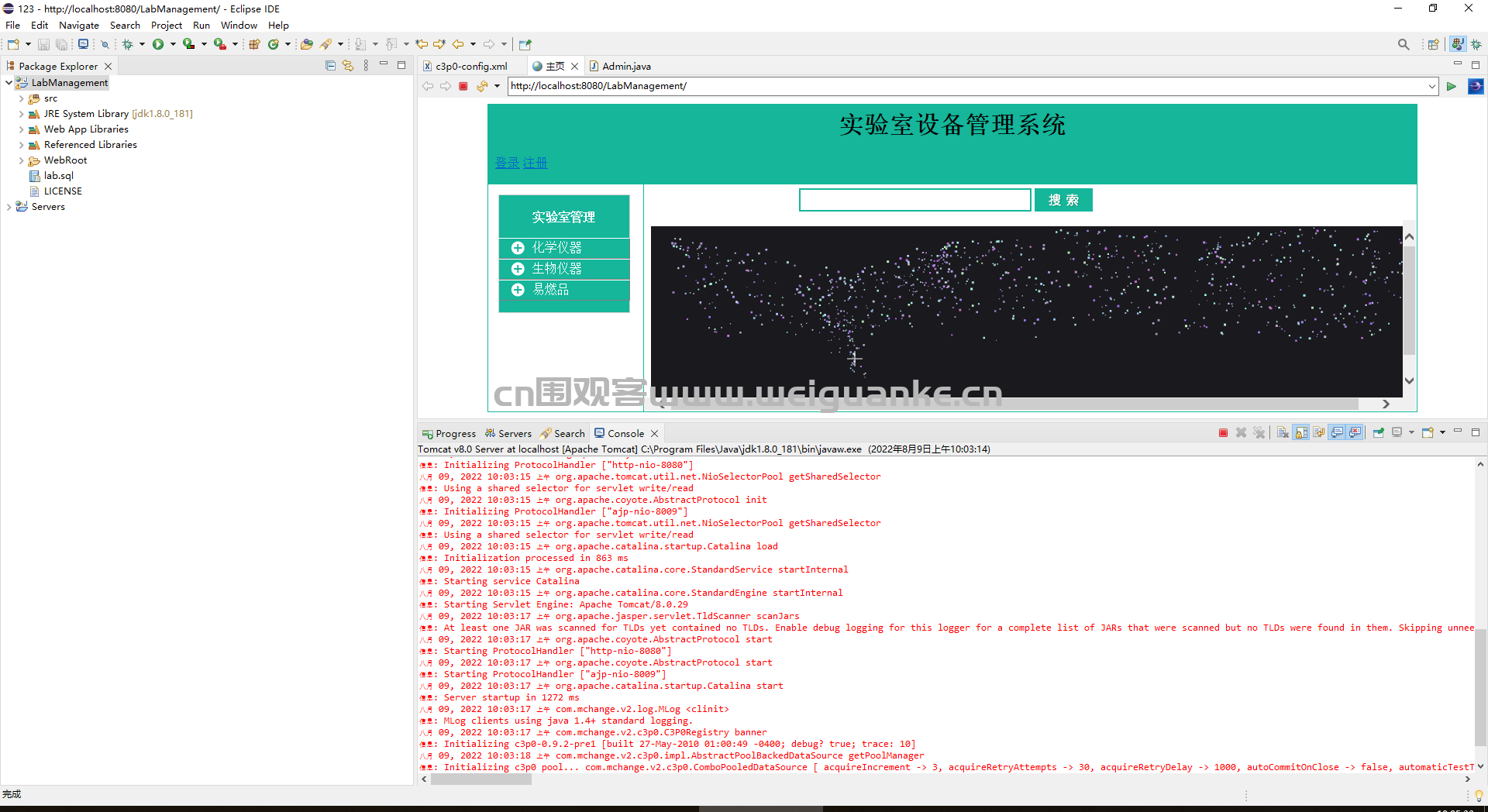1488x812 pixels.
Task: Expand the WebRoot folder
Action: [x=21, y=160]
